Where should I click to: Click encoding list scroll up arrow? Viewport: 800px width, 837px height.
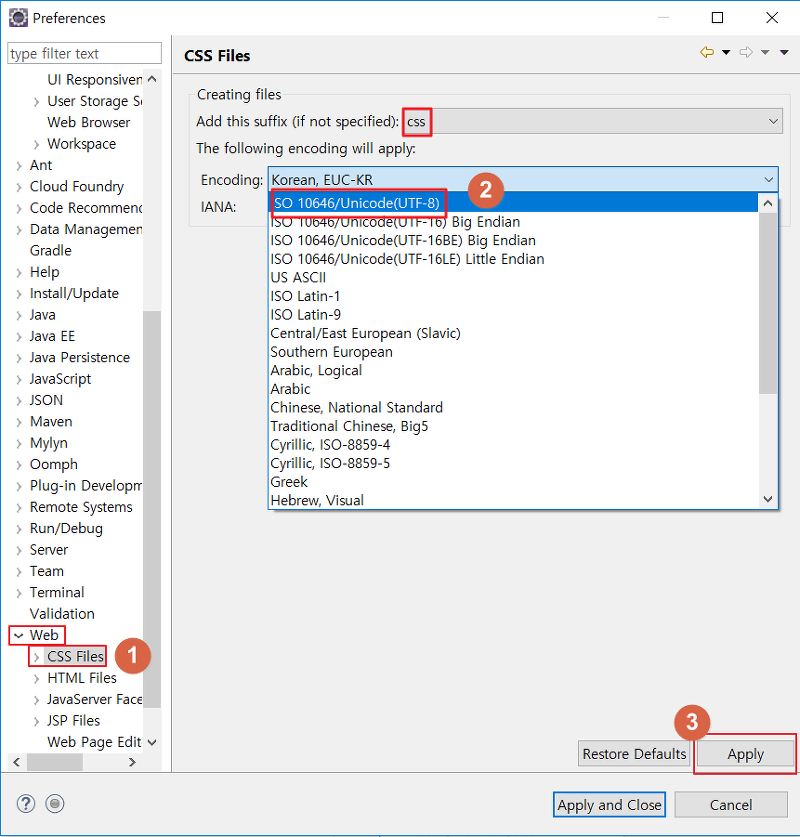pyautogui.click(x=768, y=203)
